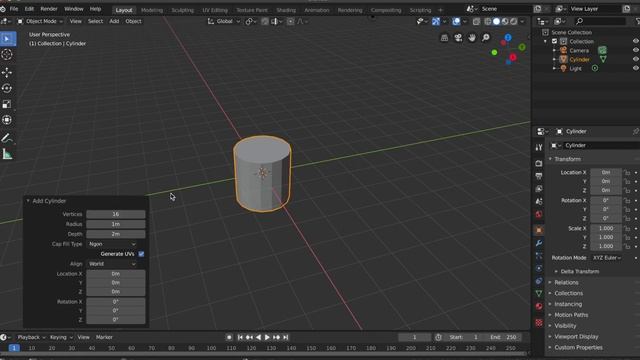
Task: Select the Measure tool
Action: (7, 154)
